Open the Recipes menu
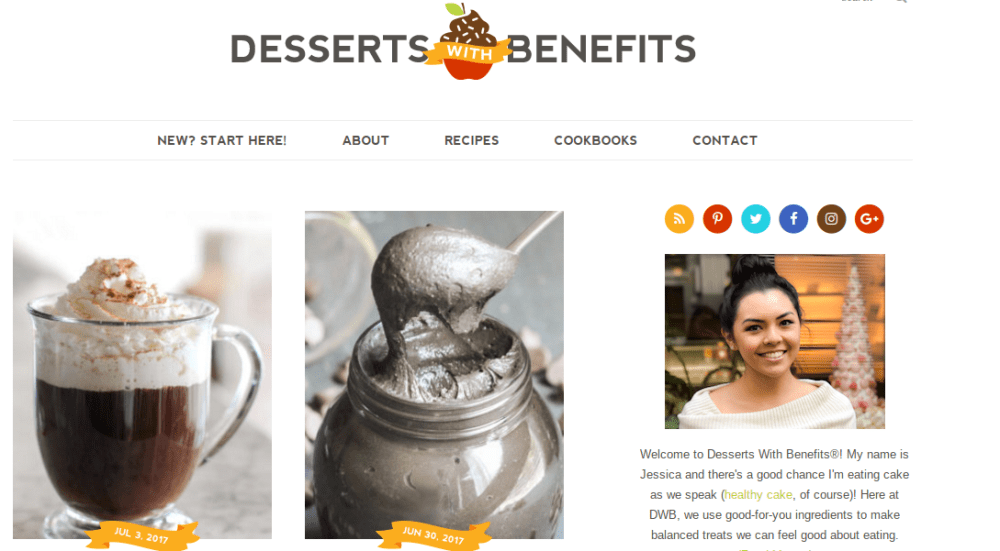The height and width of the screenshot is (551, 1000). click(472, 140)
